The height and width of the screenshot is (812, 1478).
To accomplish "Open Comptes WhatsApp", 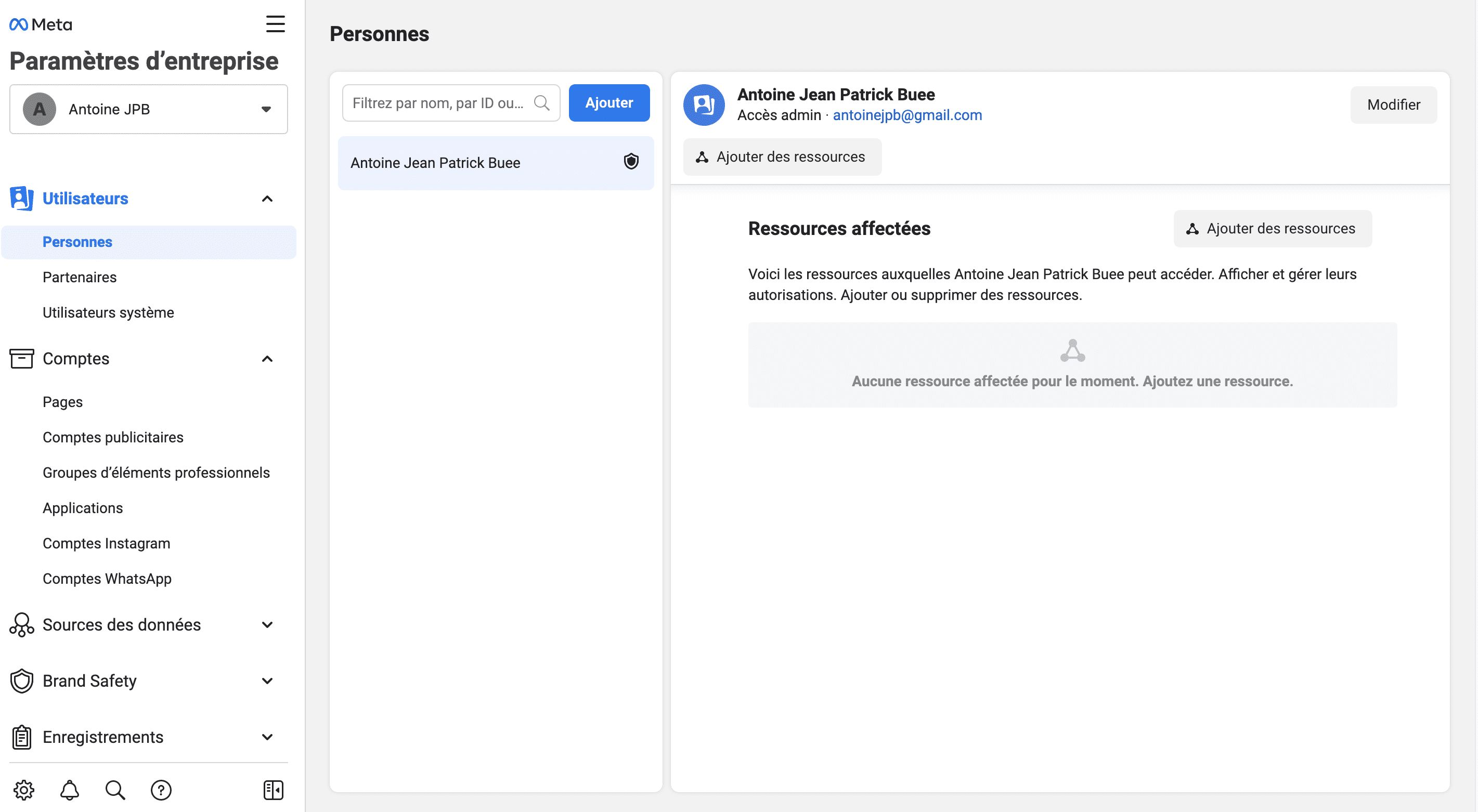I will (x=107, y=579).
